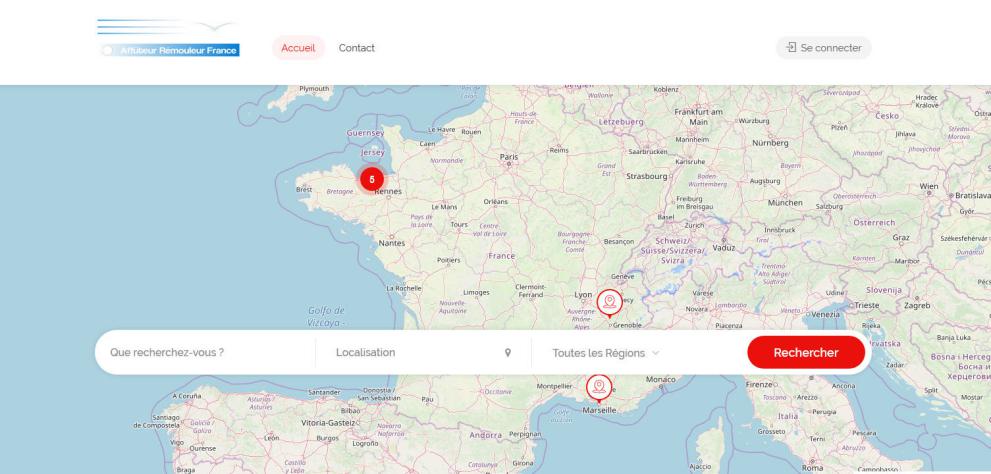This screenshot has width=991, height=474.
Task: Expand the Toutes les Régions dropdown
Action: pyautogui.click(x=607, y=353)
